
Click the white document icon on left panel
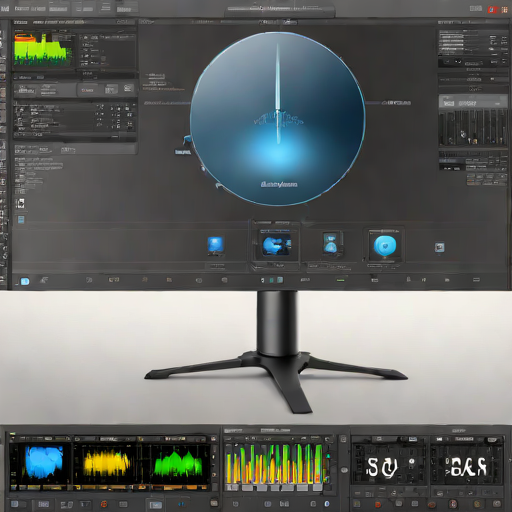click(x=20, y=203)
